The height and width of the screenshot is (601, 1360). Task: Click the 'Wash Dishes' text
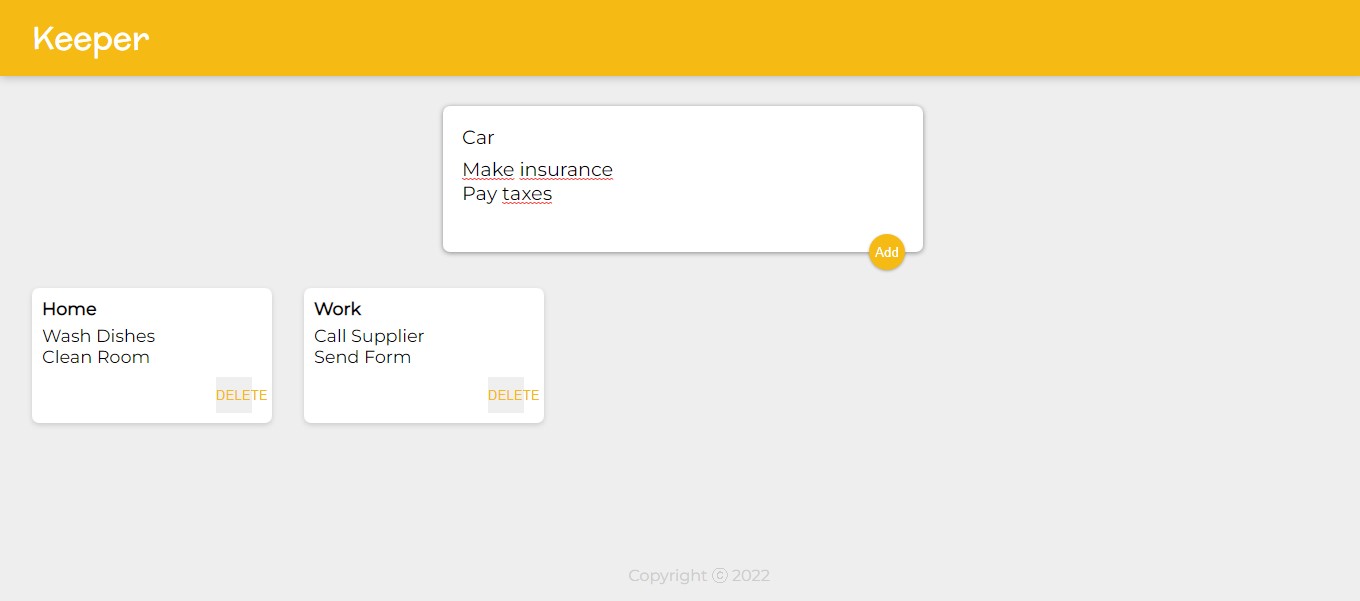click(x=98, y=336)
